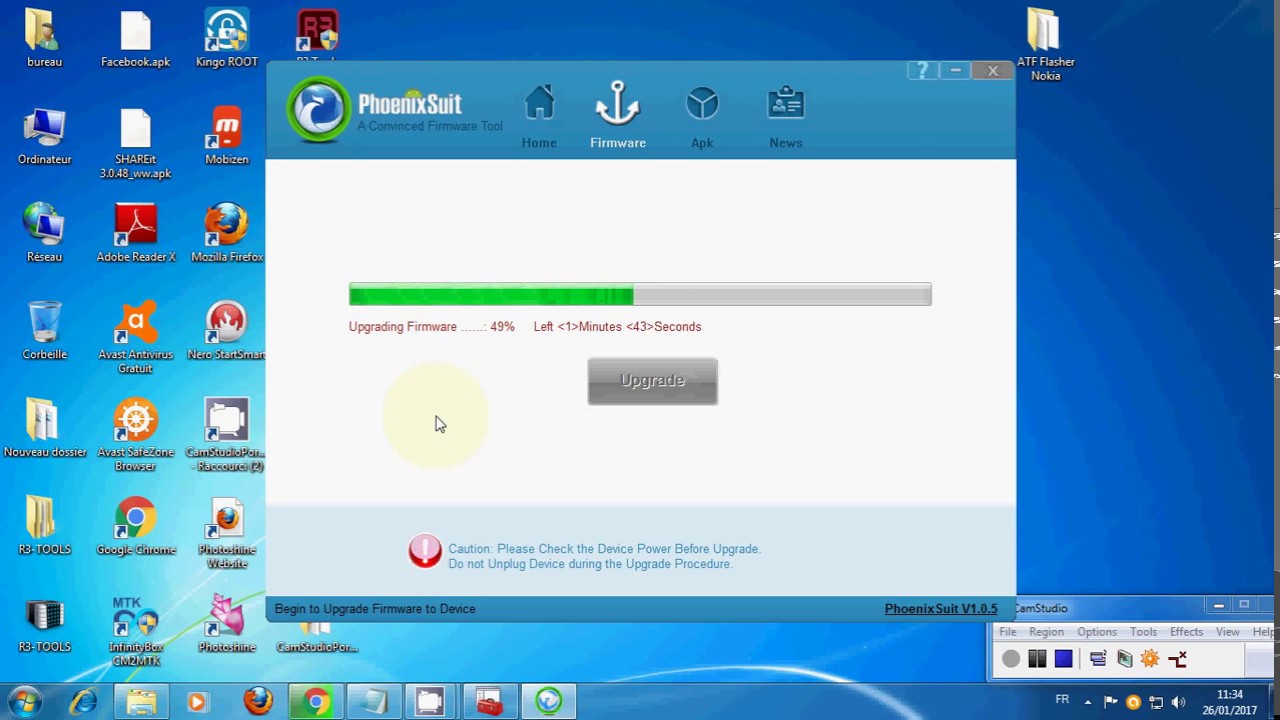Click the red caution exclamation icon
The image size is (1280, 720).
(425, 551)
